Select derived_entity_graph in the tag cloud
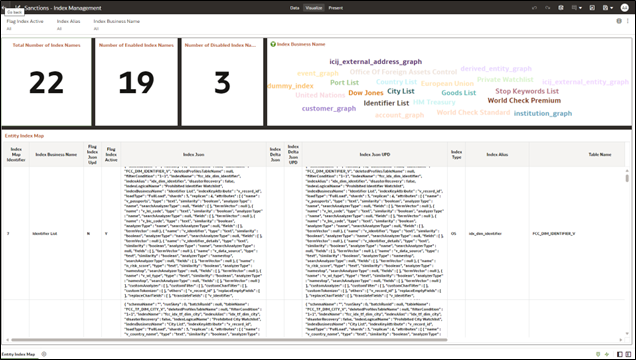 496,69
